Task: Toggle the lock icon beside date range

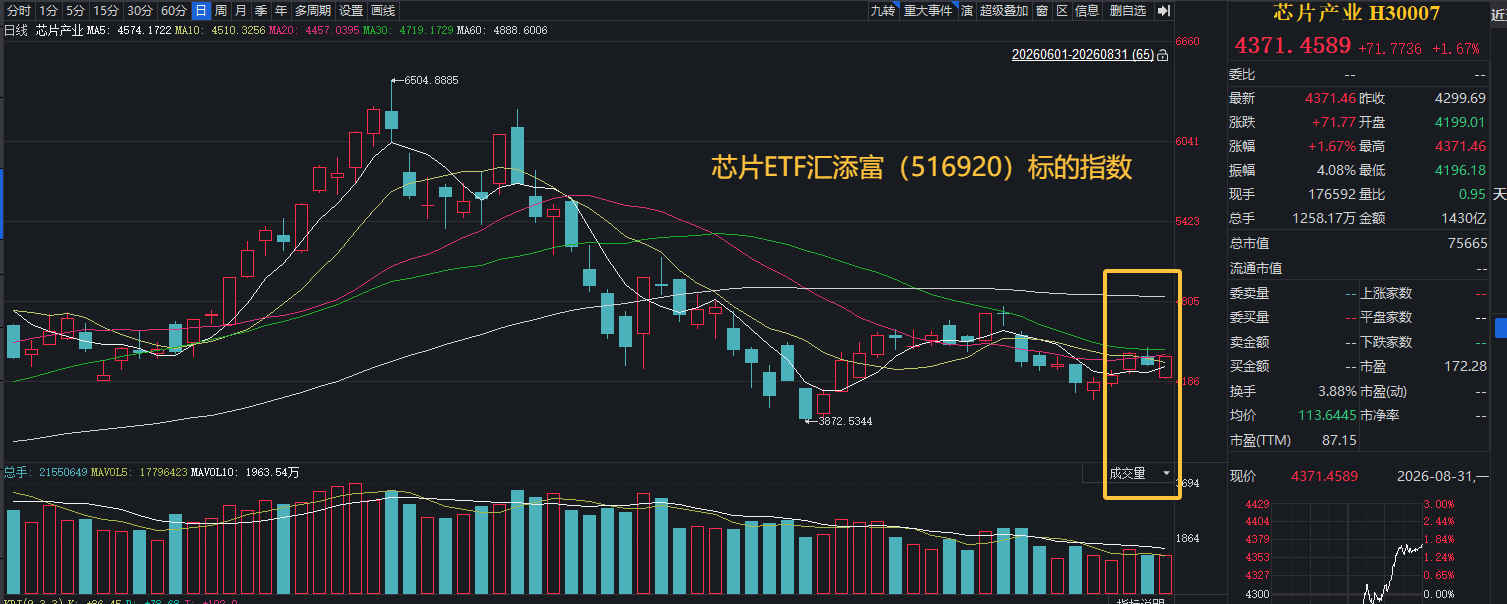Action: click(1163, 56)
